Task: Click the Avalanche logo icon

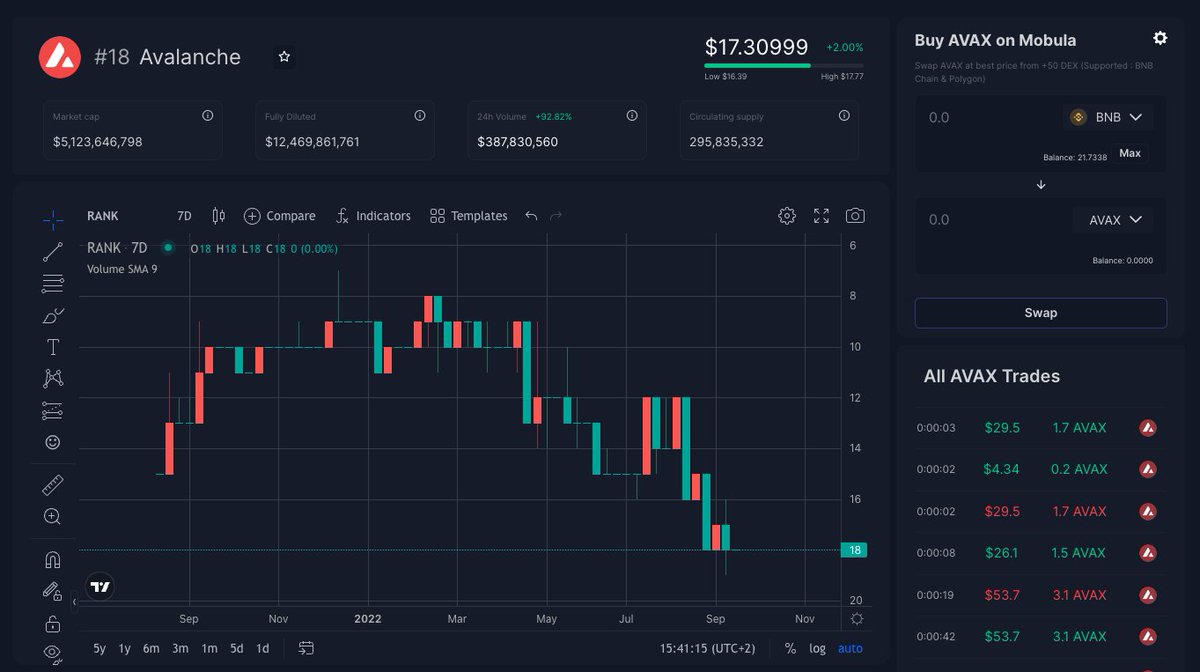Action: pyautogui.click(x=59, y=57)
